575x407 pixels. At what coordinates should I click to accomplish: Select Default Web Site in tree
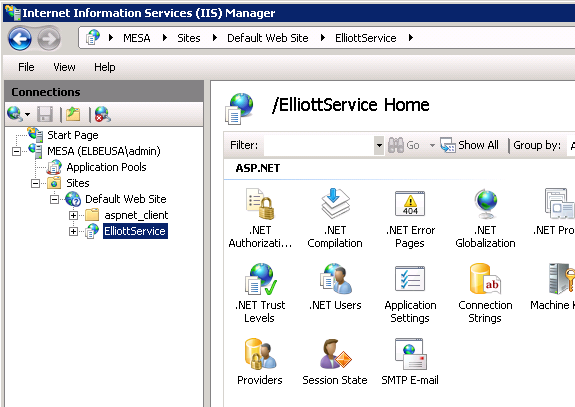point(126,199)
